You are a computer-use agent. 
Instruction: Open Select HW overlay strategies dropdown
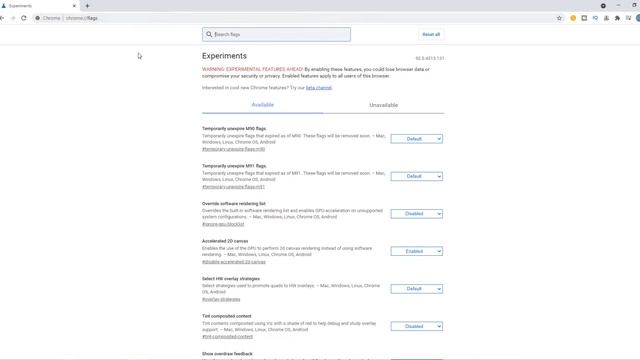[416, 289]
